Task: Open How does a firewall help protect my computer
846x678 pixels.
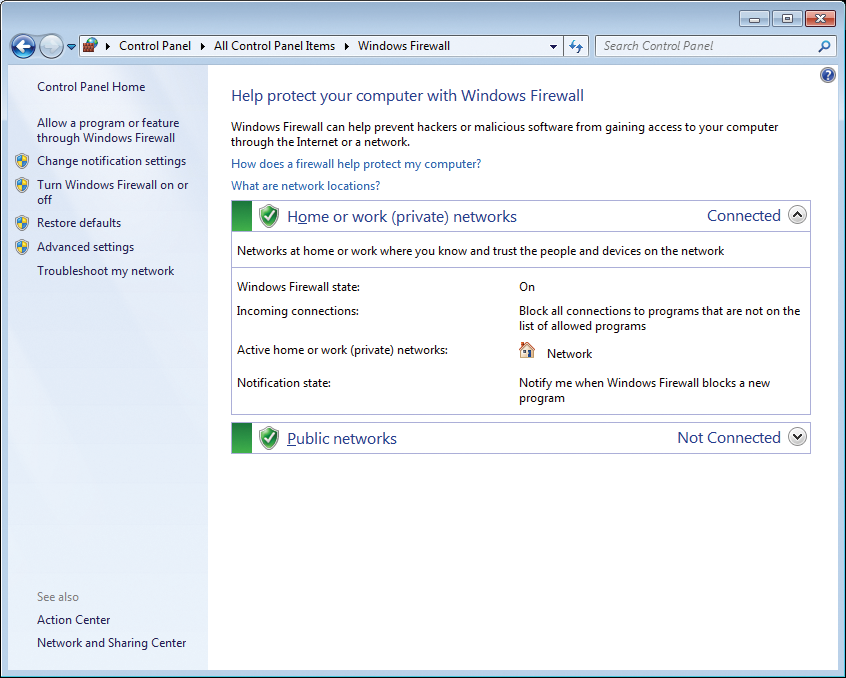Action: click(353, 164)
